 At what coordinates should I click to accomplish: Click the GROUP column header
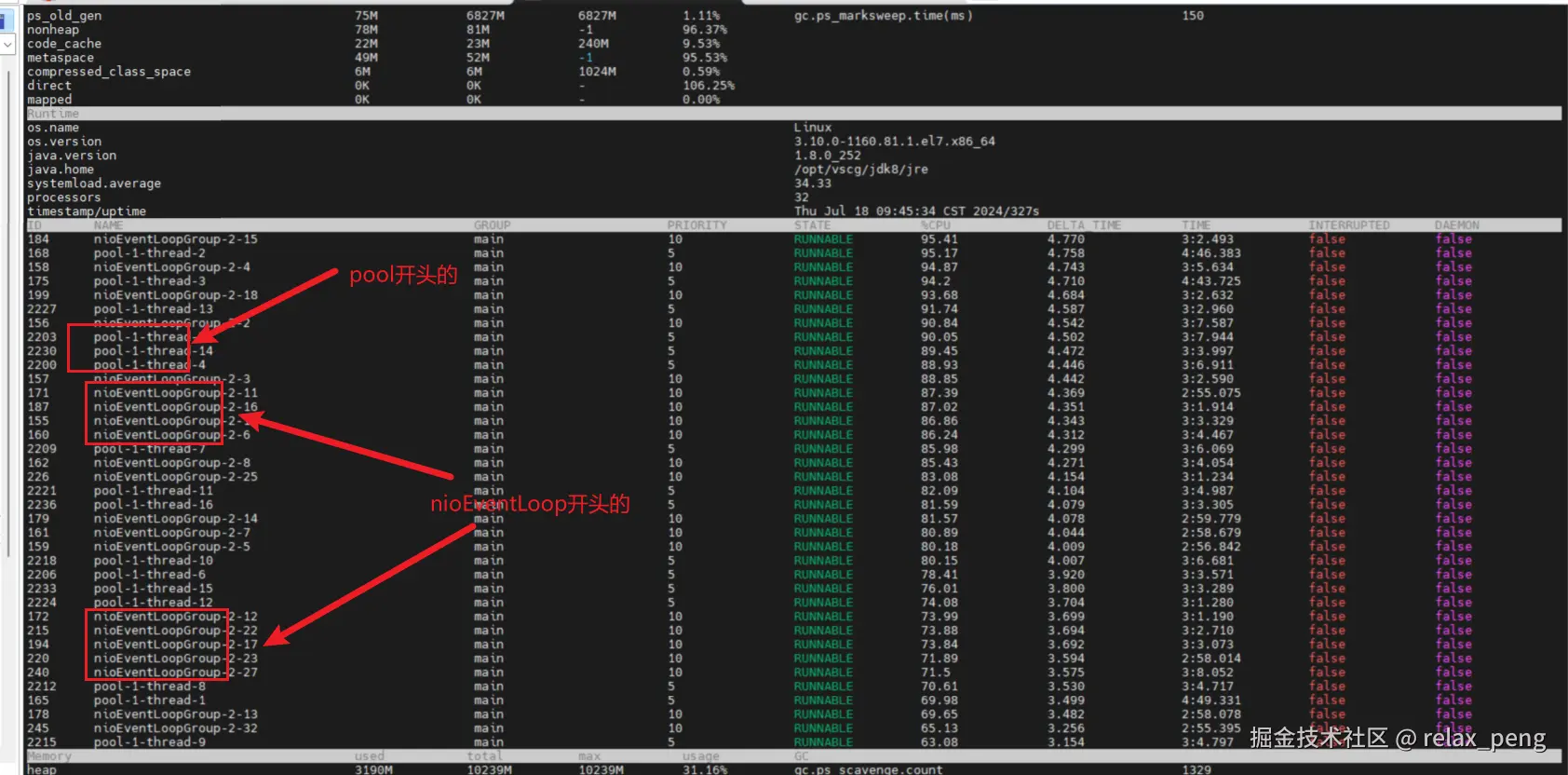coord(492,225)
